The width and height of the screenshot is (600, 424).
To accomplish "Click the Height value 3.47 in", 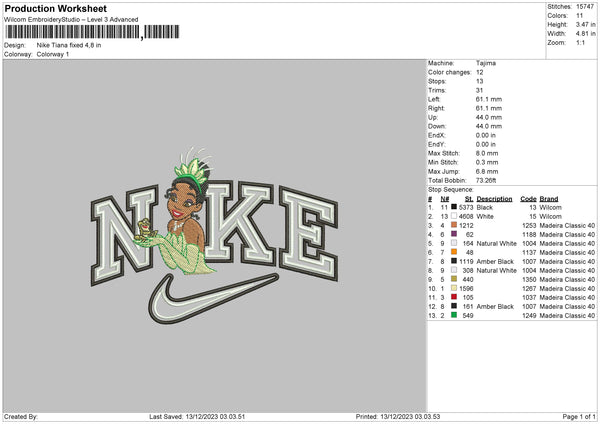I will click(586, 24).
